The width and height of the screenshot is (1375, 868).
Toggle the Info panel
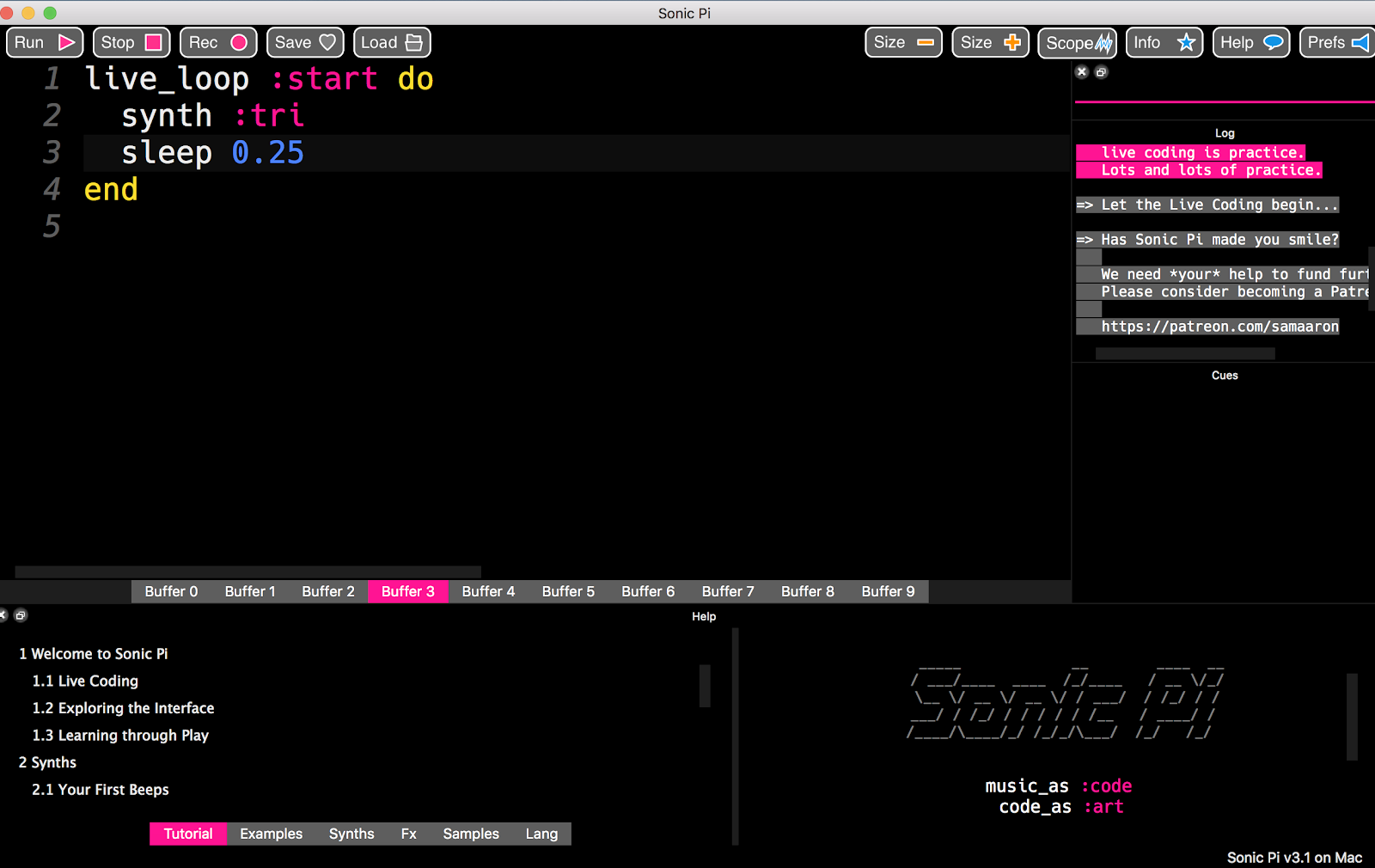1164,42
